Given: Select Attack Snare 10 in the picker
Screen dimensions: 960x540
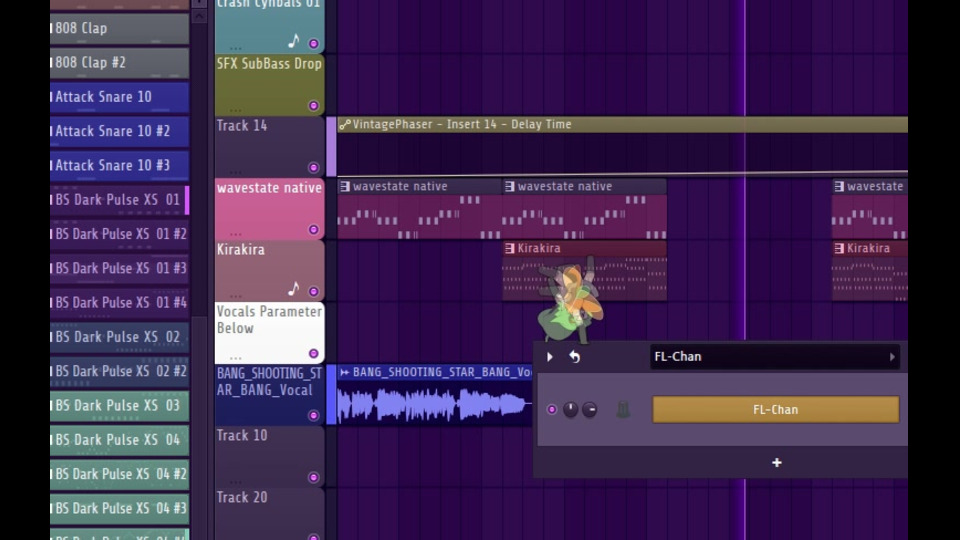Looking at the screenshot, I should pos(119,97).
